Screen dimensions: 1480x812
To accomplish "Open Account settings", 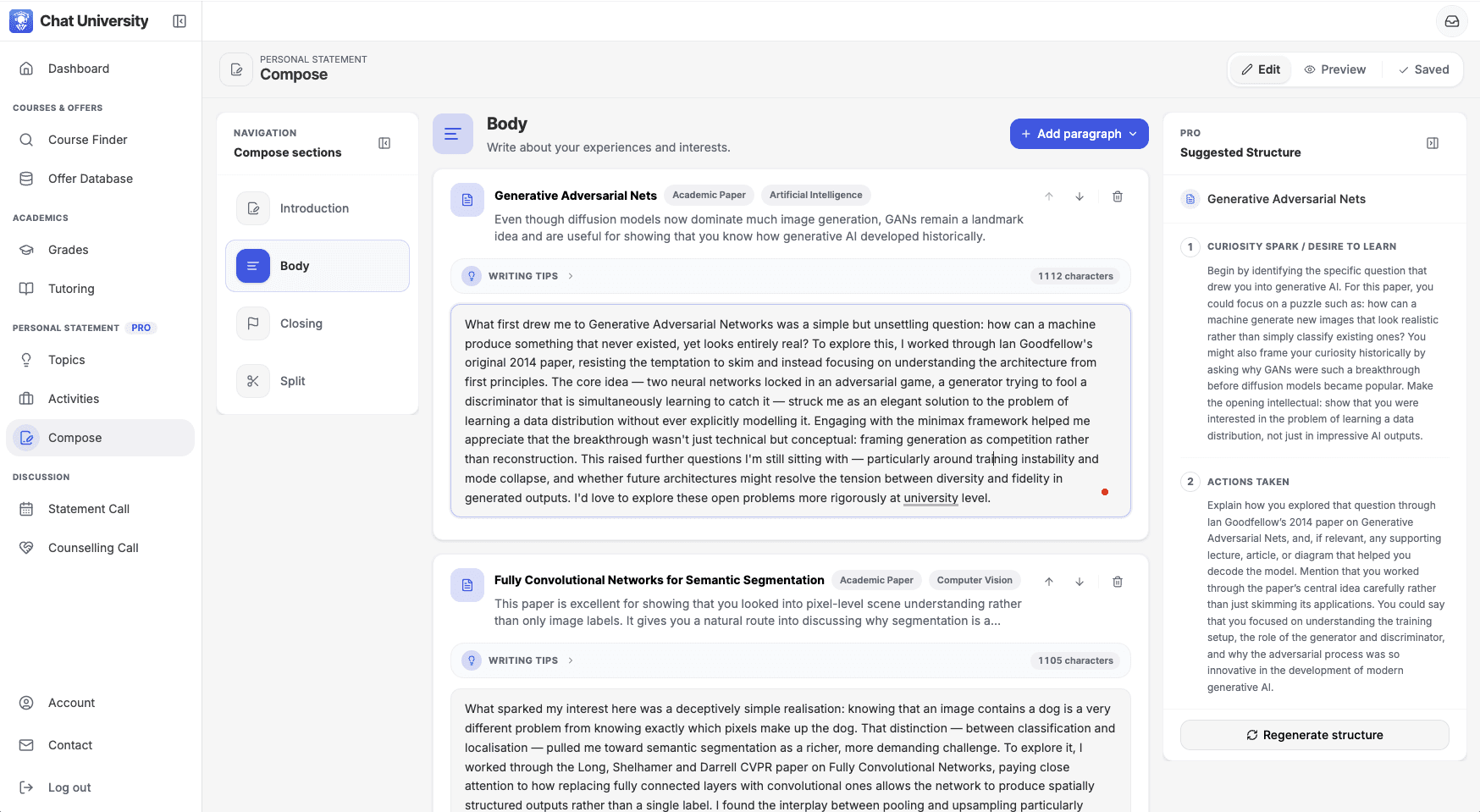I will point(101,703).
